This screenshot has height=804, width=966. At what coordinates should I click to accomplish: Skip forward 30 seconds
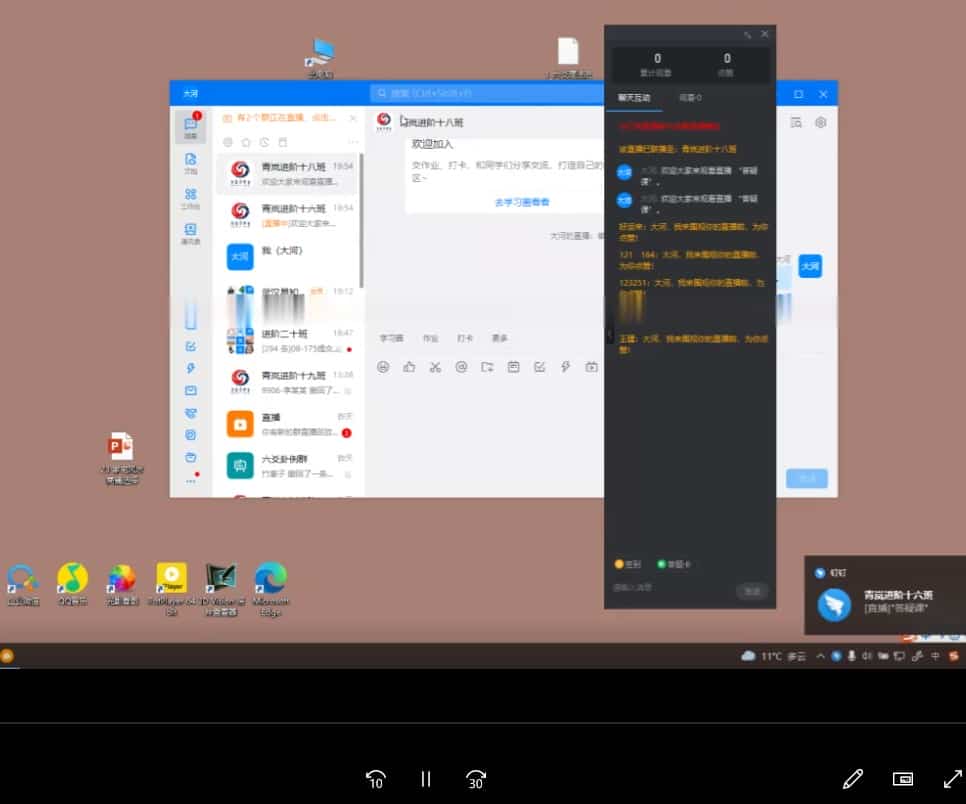[476, 779]
